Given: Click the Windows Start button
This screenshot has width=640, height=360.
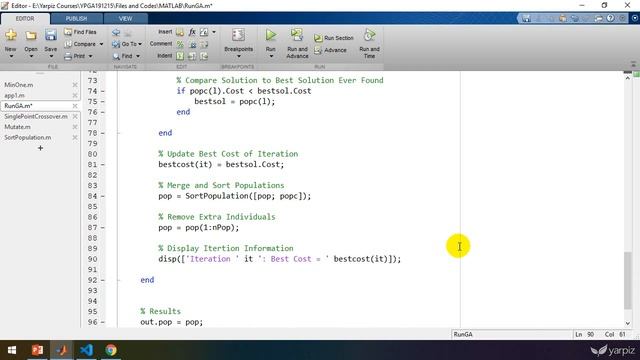Looking at the screenshot, I should pos(12,350).
